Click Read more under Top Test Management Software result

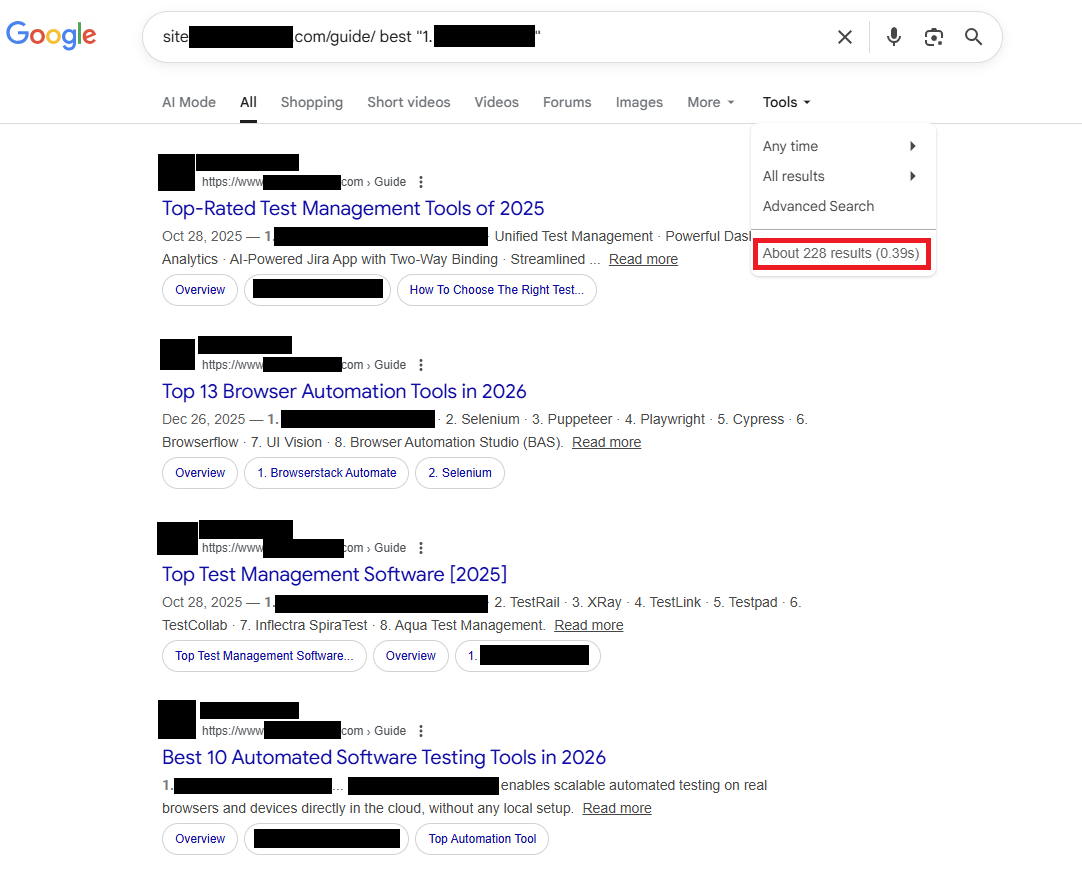point(589,625)
